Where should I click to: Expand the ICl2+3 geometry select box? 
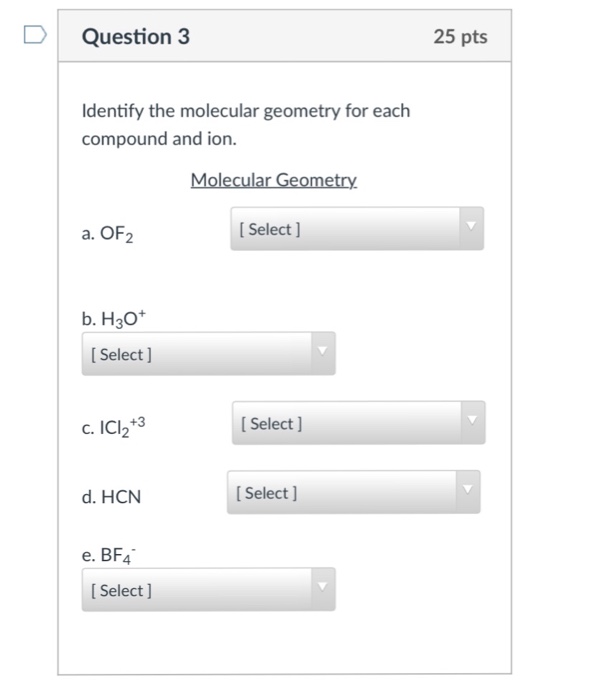pyautogui.click(x=359, y=423)
